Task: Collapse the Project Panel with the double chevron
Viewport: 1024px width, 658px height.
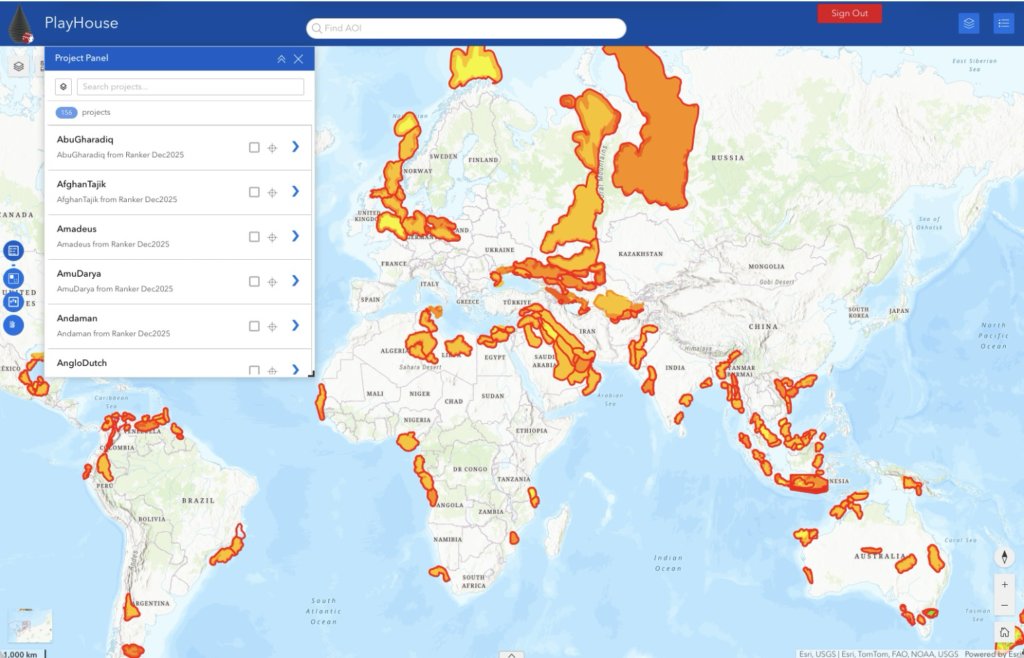Action: click(281, 59)
